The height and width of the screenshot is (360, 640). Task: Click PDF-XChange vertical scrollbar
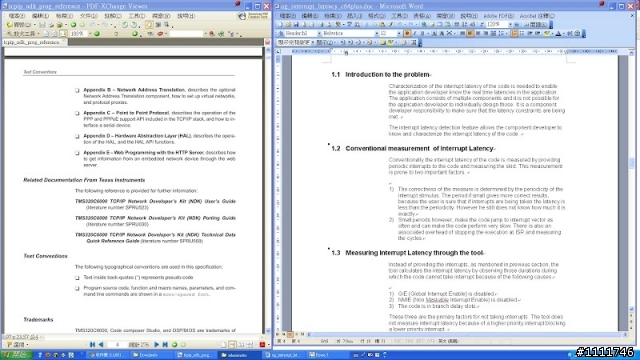point(268,190)
